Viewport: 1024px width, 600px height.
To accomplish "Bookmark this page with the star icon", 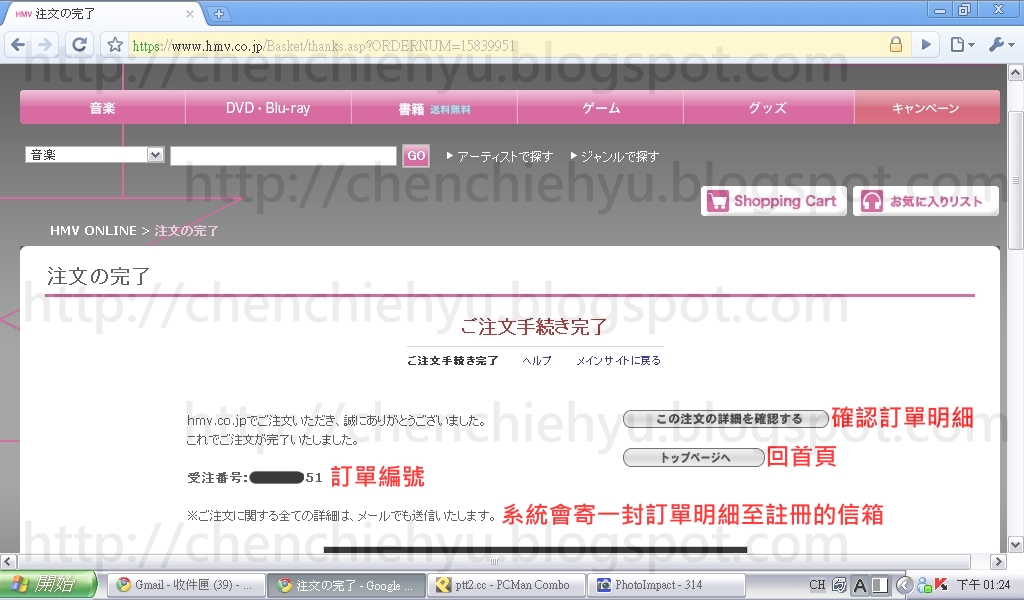I will point(115,44).
